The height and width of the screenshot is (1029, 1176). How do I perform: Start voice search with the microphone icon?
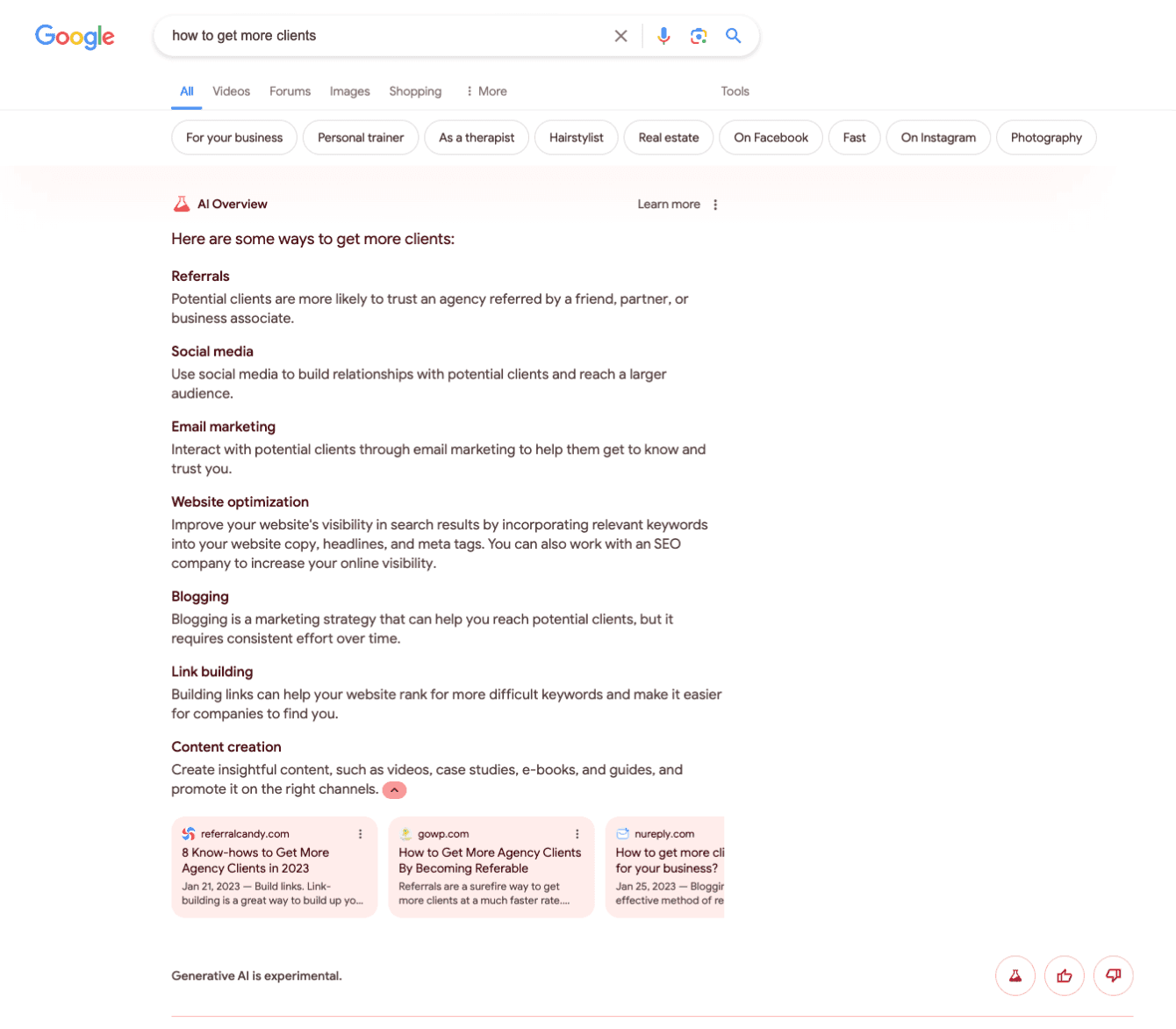[x=663, y=36]
